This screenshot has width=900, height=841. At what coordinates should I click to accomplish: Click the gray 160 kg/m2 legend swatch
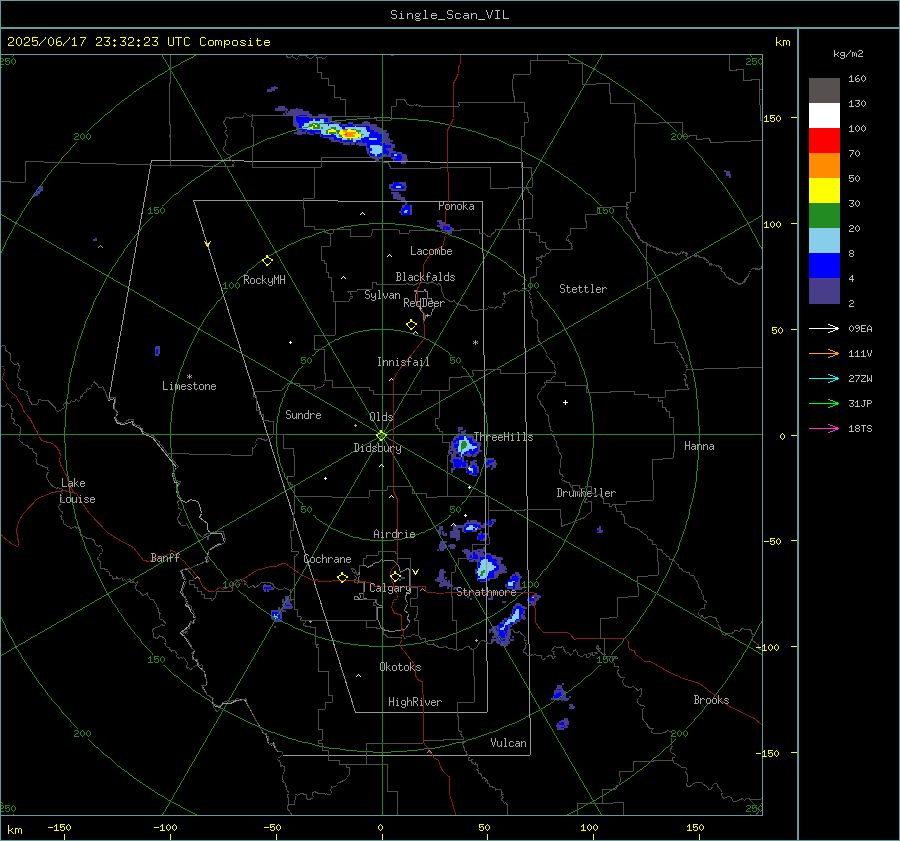click(824, 91)
